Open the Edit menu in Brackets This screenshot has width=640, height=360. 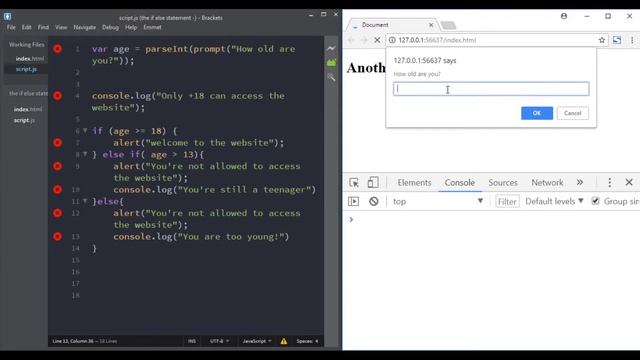27,27
